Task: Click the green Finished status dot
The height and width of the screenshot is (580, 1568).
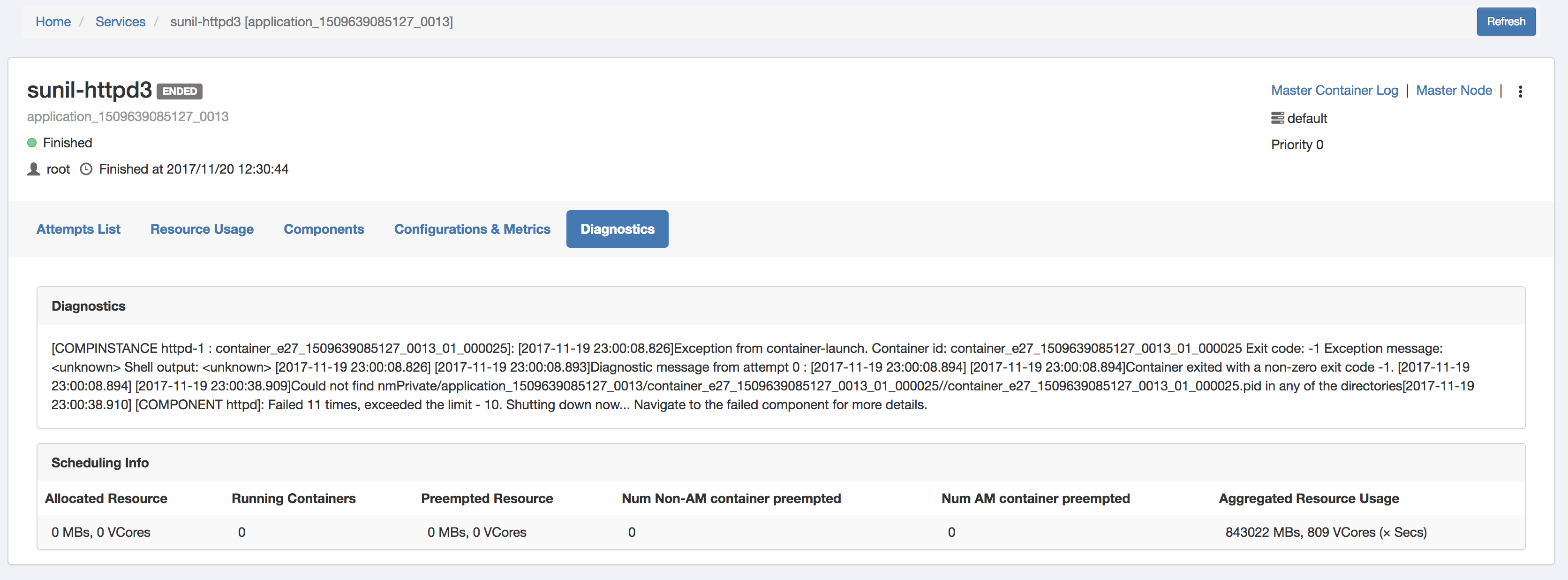Action: 32,143
